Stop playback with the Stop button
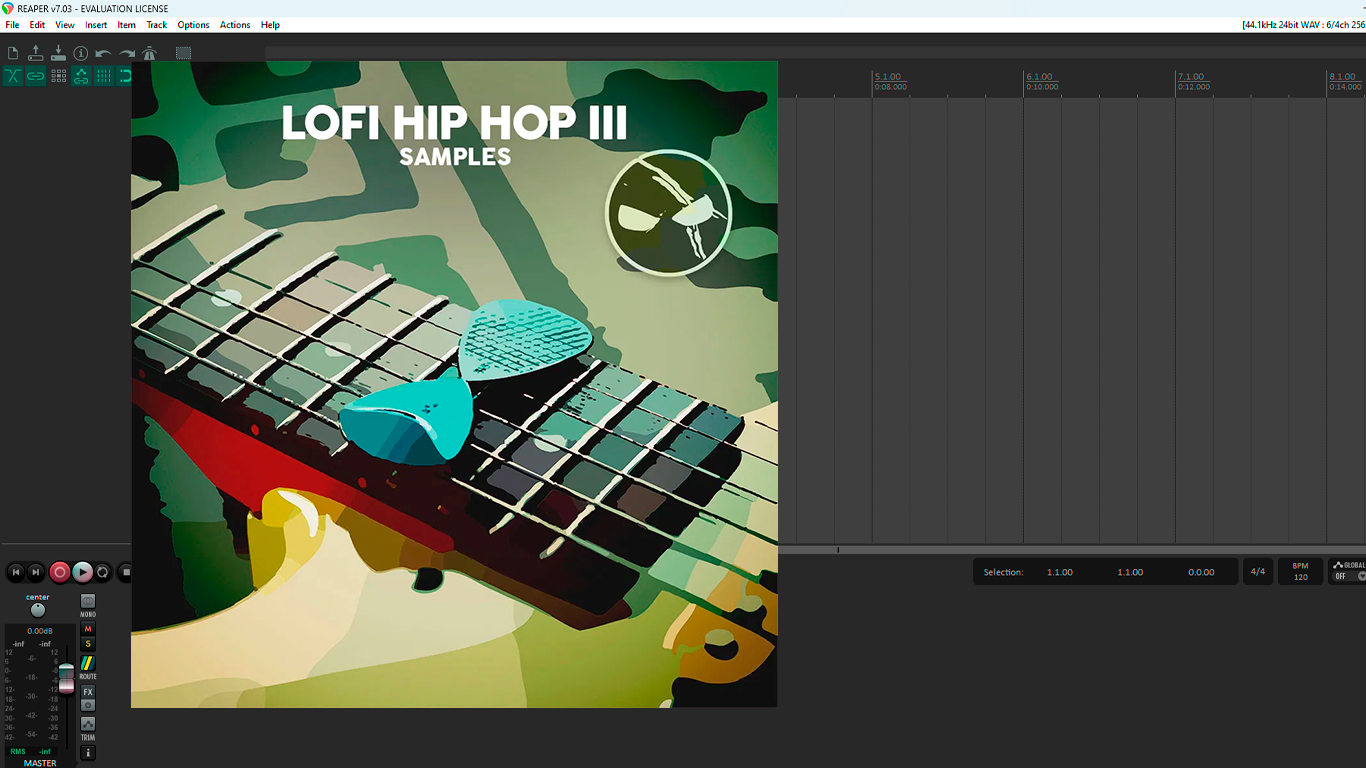The width and height of the screenshot is (1366, 768). [x=125, y=572]
